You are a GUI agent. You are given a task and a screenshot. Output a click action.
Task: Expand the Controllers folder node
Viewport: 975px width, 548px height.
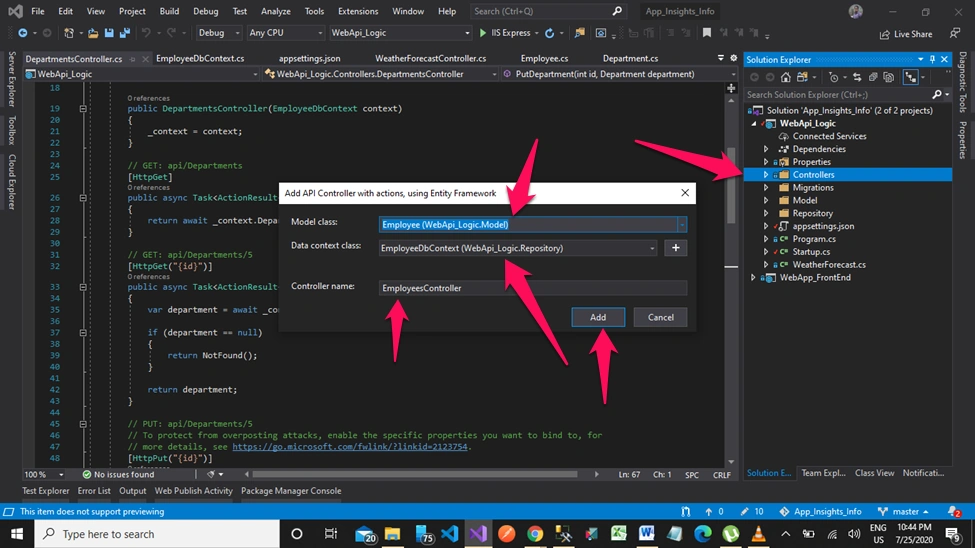[x=766, y=175]
